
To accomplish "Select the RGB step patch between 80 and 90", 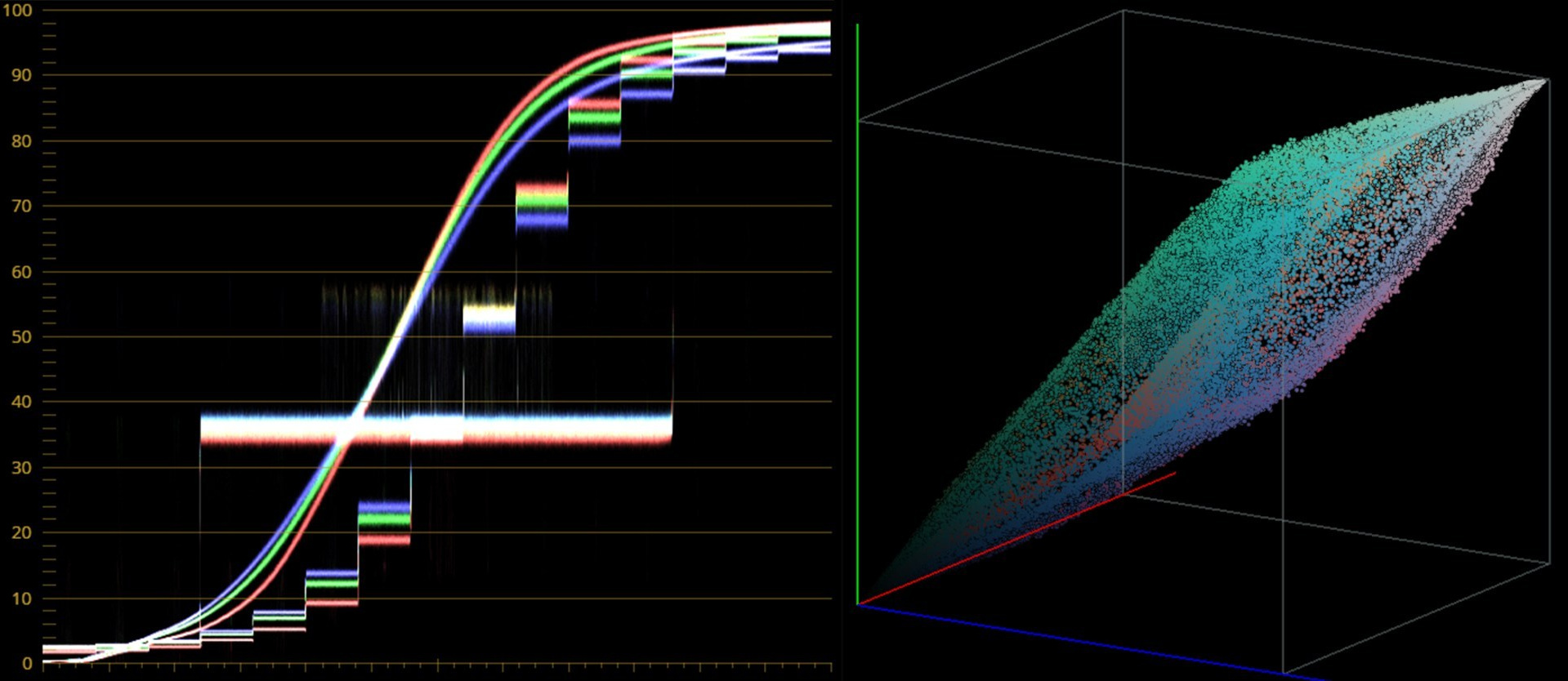I will coord(594,122).
